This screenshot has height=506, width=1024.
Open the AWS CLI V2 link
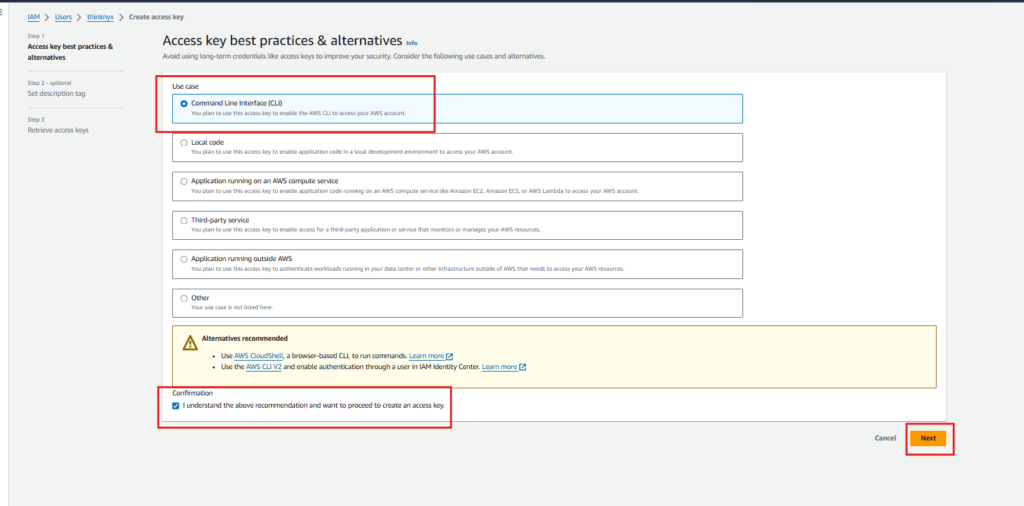click(x=264, y=367)
